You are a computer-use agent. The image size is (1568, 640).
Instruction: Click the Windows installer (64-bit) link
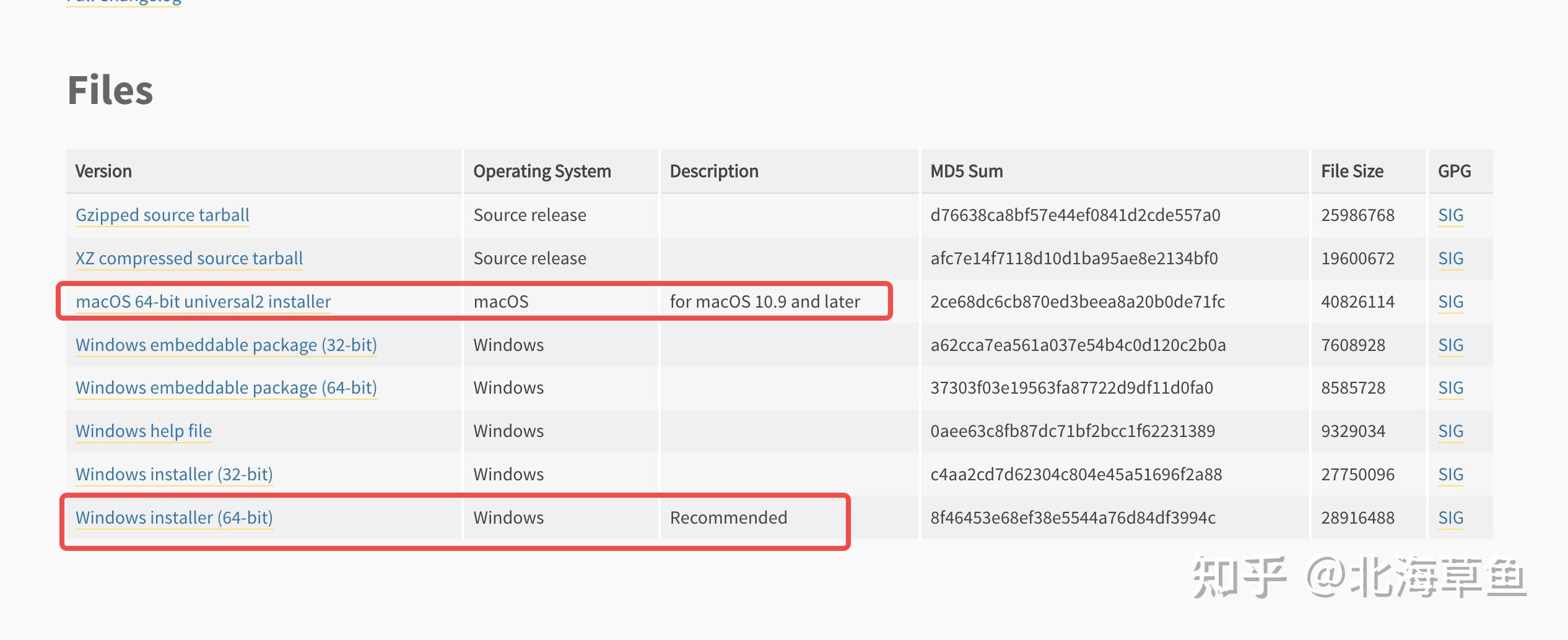[174, 517]
